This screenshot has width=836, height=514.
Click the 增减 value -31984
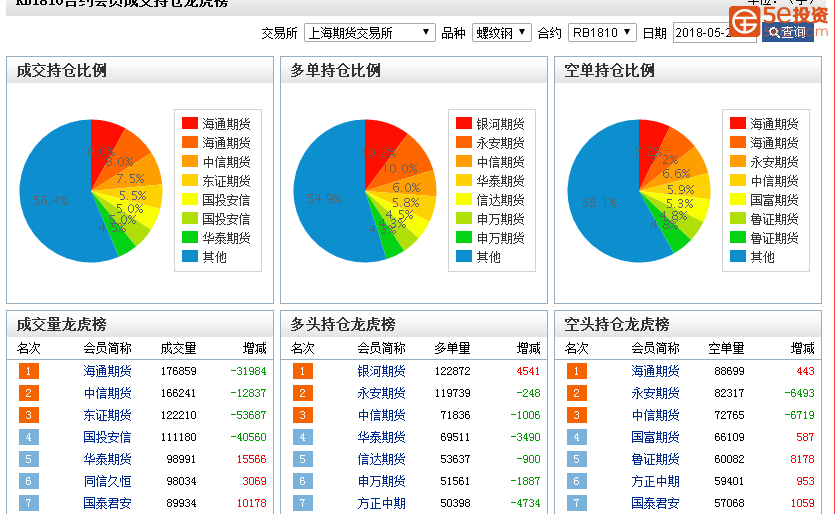(248, 371)
